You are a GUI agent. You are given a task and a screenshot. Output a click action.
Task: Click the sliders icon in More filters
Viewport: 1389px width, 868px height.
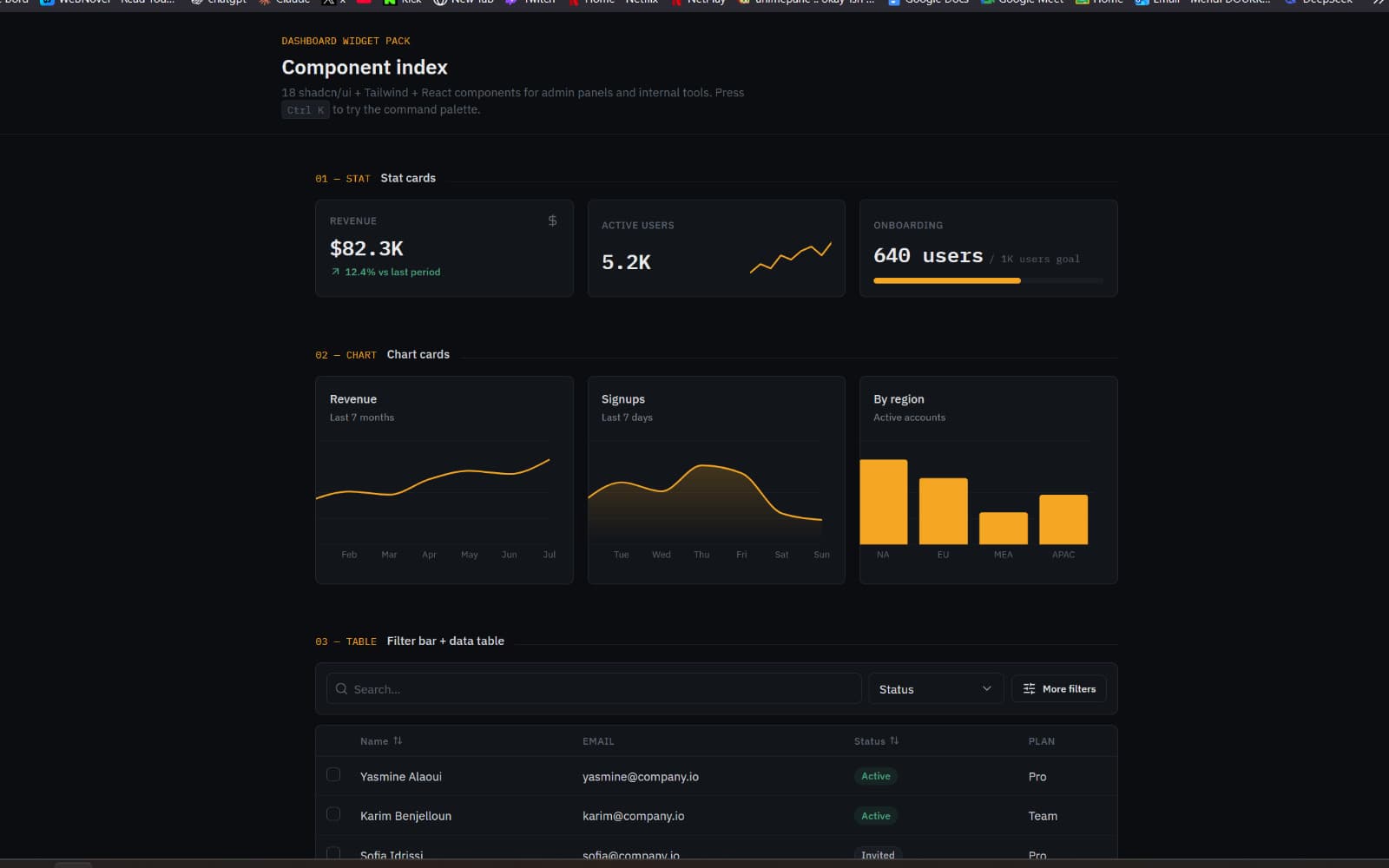pyautogui.click(x=1029, y=688)
